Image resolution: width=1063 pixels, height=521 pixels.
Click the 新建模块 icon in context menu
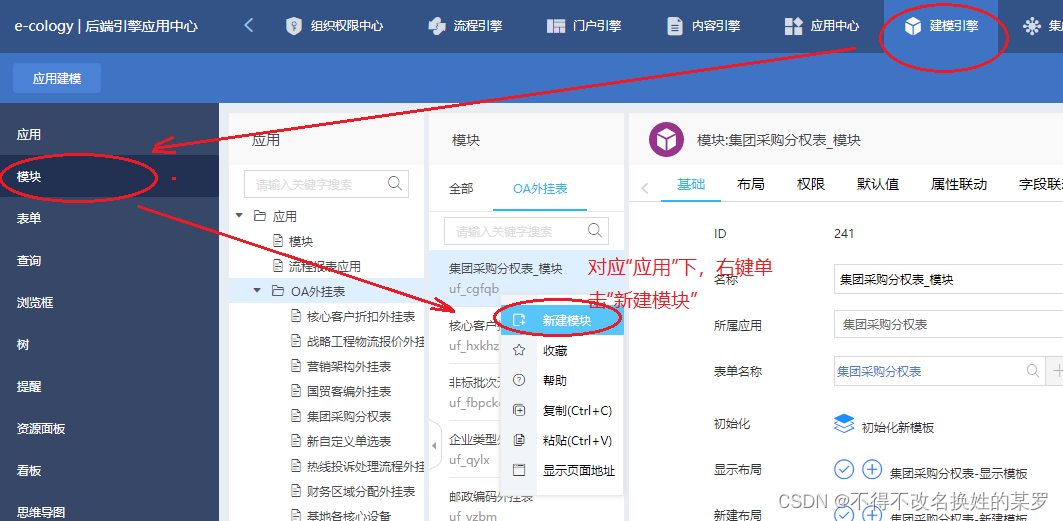coord(519,320)
